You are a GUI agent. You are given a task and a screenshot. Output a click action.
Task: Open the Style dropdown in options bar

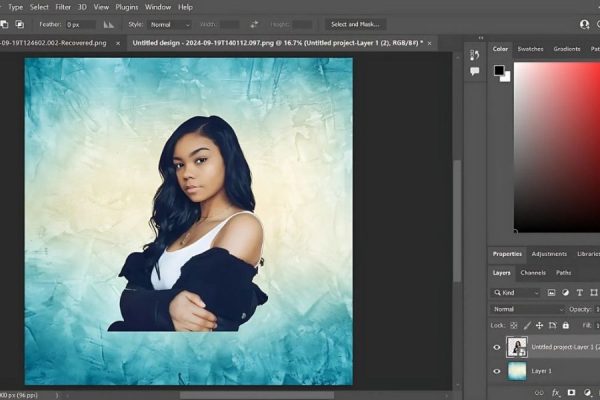pyautogui.click(x=170, y=23)
